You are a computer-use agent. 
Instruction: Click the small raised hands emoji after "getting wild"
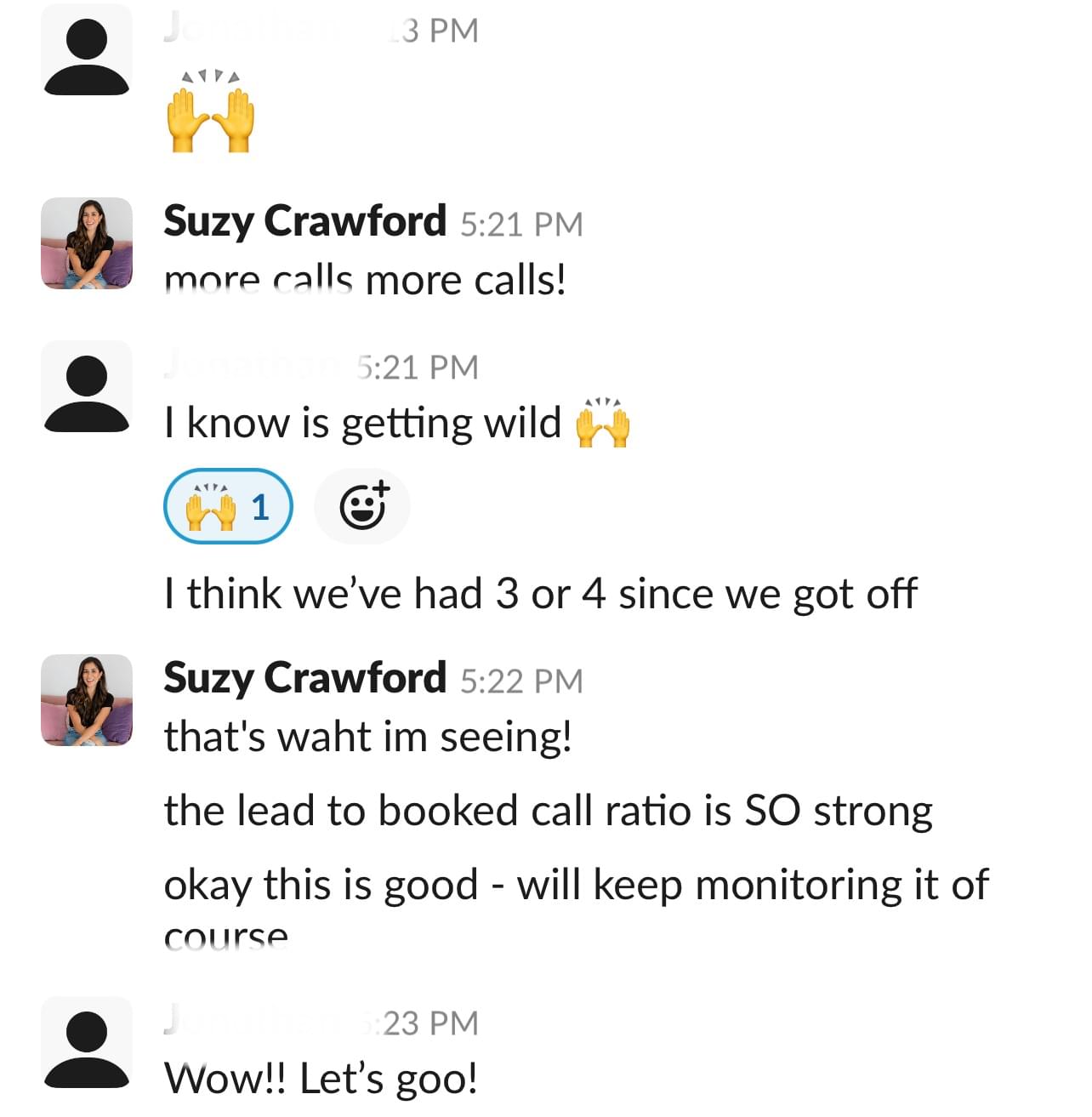coord(602,423)
